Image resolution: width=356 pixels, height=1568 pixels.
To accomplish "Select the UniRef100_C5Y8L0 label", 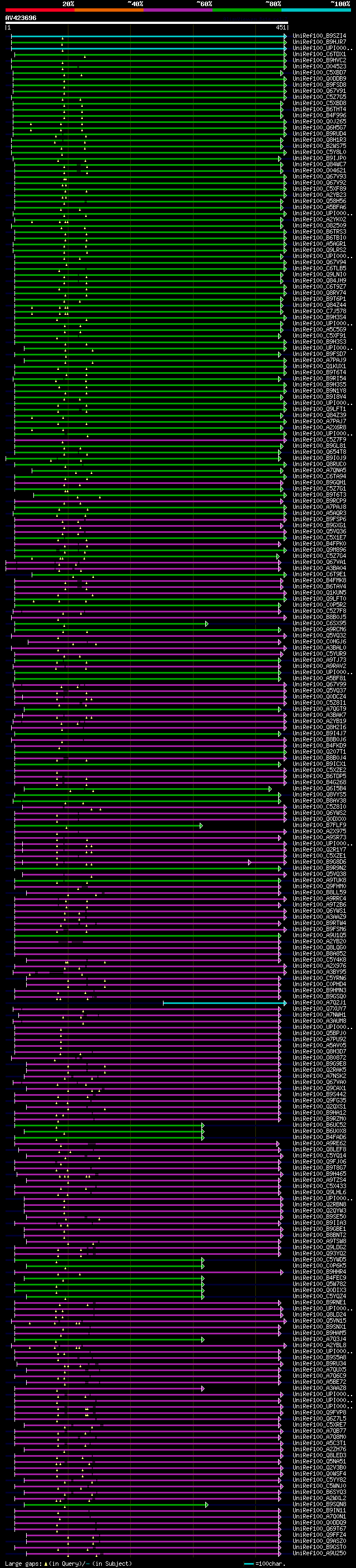I will pyautogui.click(x=319, y=152).
